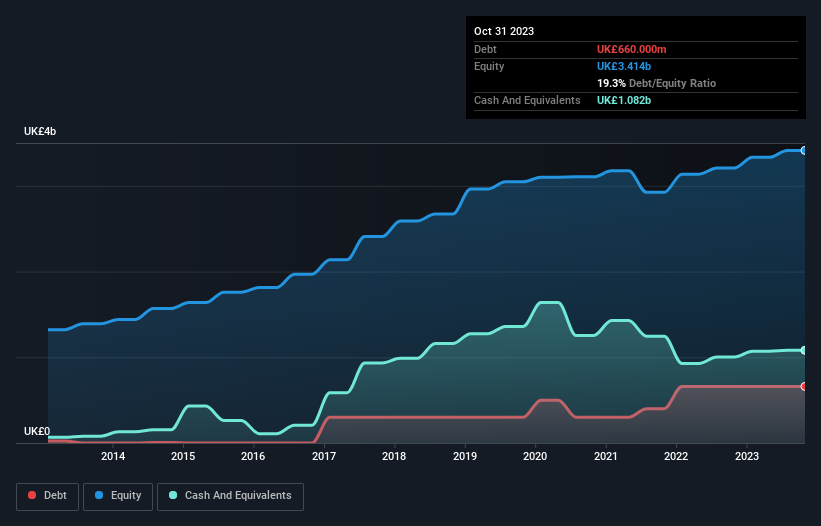Click the 2018 x-axis label
The height and width of the screenshot is (526, 821).
(394, 456)
